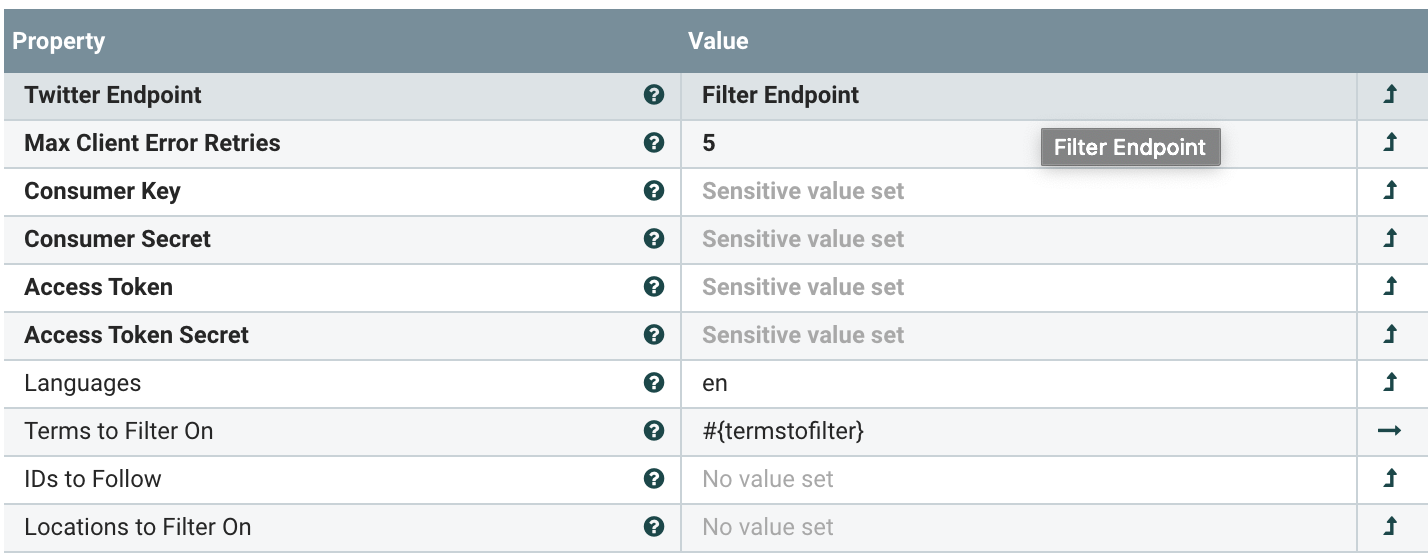1428x553 pixels.
Task: Set a value for IDs to Follow
Action: (768, 479)
